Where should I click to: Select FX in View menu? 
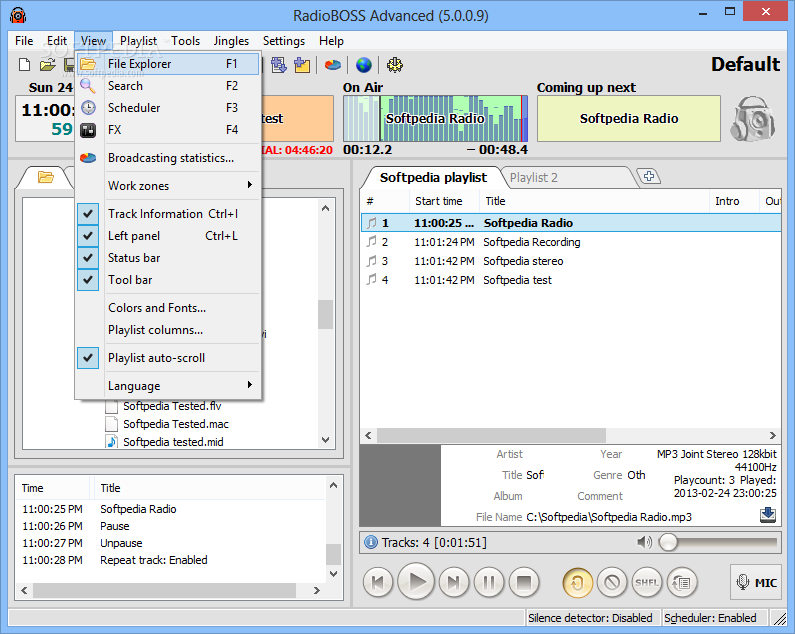coord(168,130)
